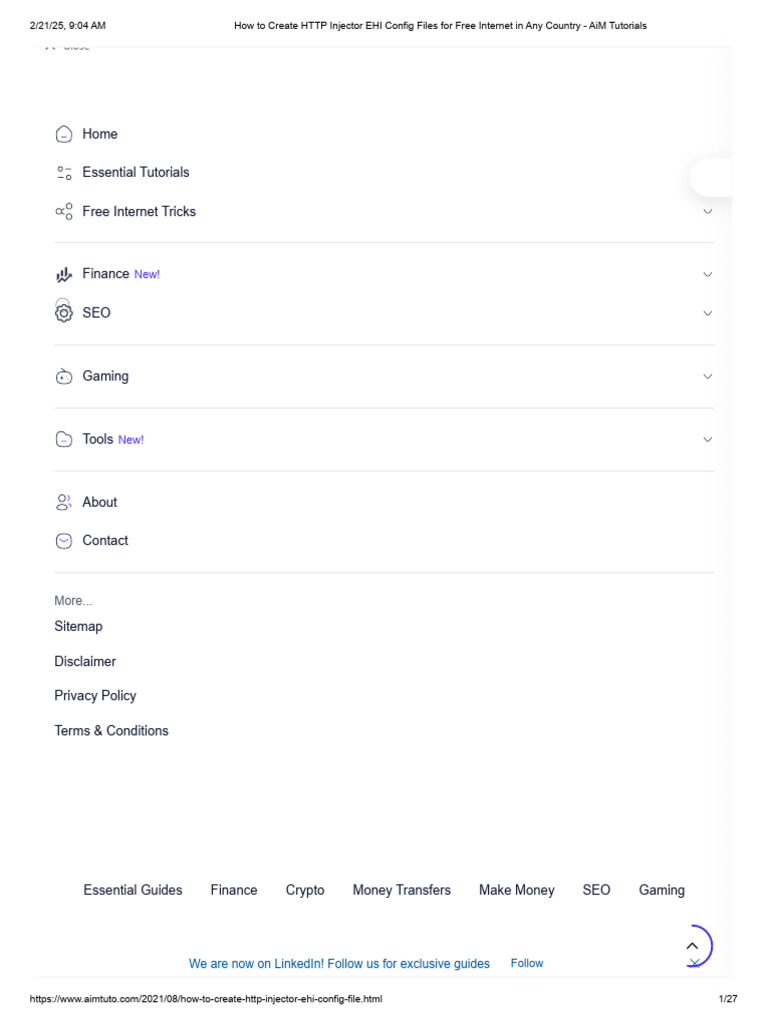
Task: Select Money Transfers in bottom navigation
Action: pos(401,890)
